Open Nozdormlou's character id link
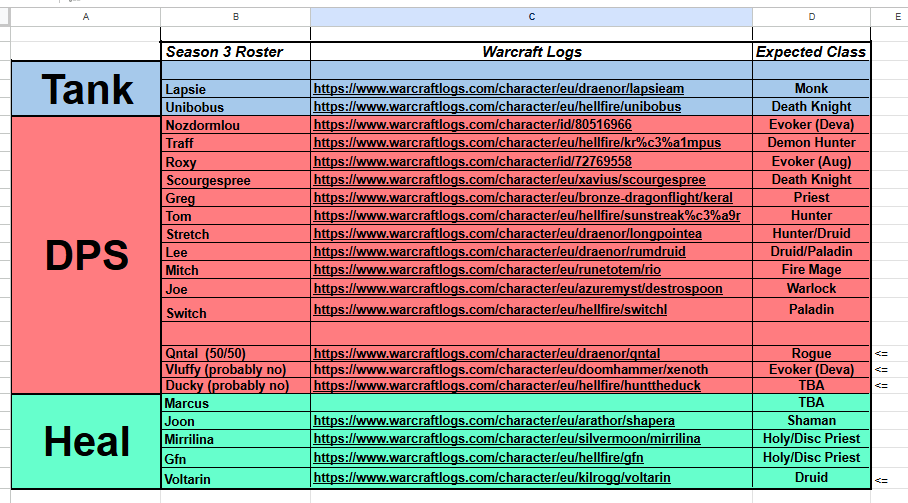 tap(473, 124)
